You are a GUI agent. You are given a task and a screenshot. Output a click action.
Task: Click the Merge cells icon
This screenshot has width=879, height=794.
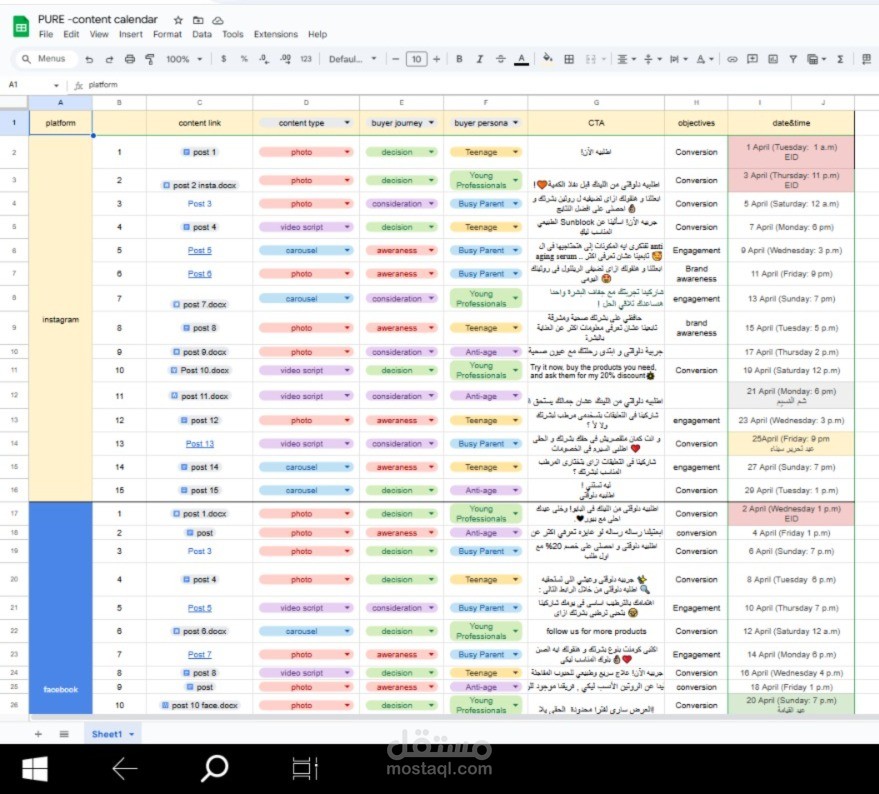[590, 59]
